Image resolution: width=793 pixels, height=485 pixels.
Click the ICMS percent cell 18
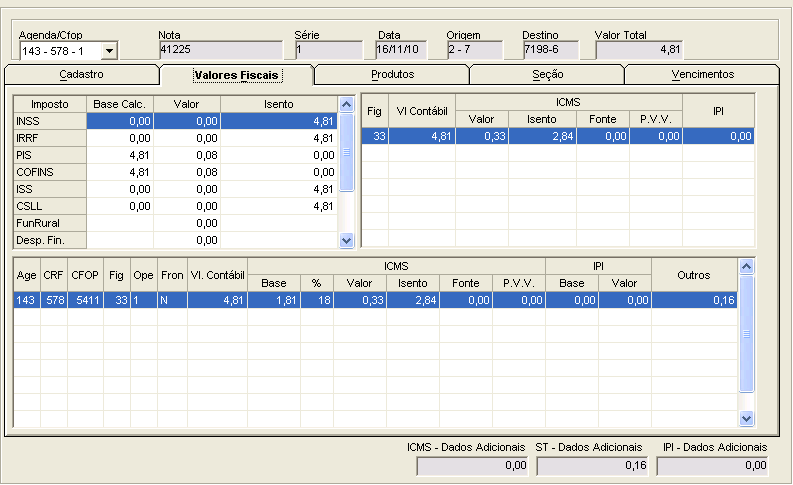click(x=317, y=300)
